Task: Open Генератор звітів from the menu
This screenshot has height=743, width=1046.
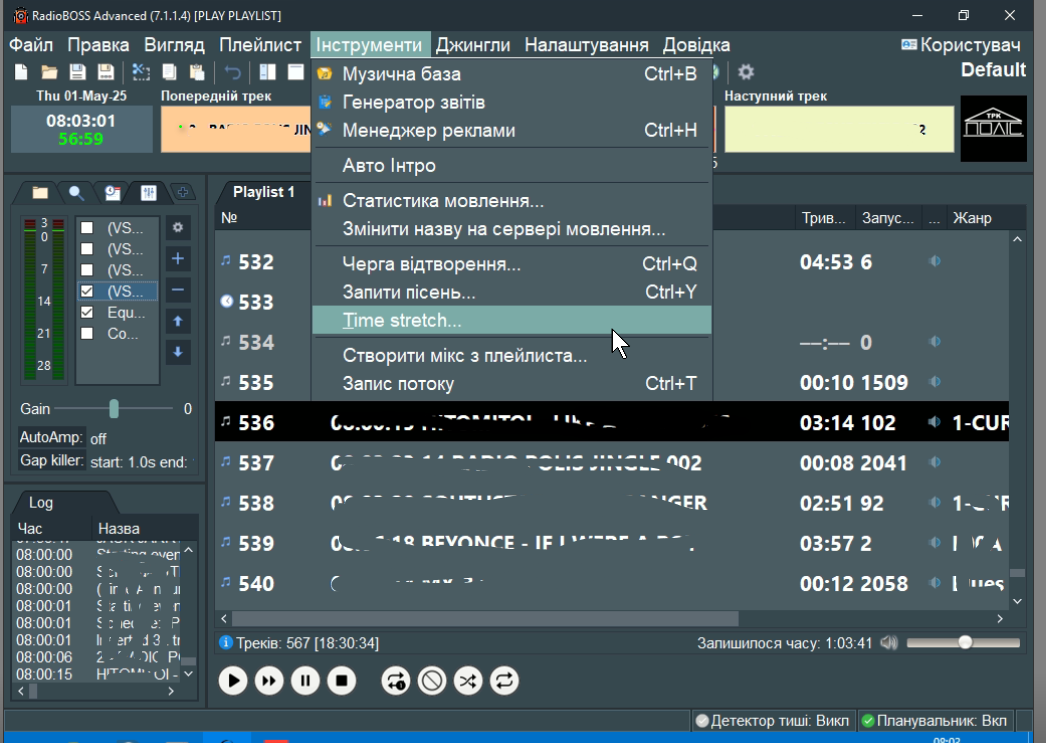Action: tap(512, 102)
